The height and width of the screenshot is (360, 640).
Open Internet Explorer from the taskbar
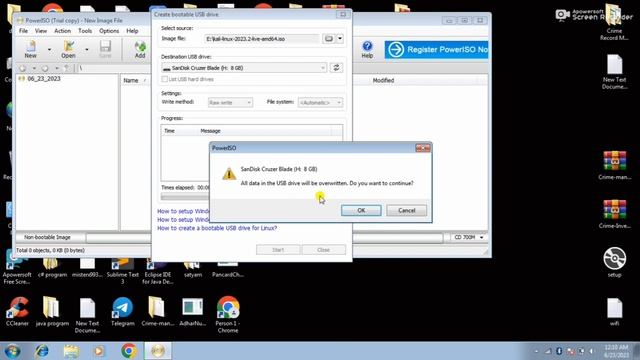42,351
